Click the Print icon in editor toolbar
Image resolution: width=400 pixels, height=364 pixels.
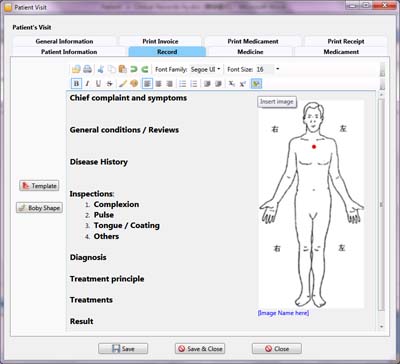point(87,69)
